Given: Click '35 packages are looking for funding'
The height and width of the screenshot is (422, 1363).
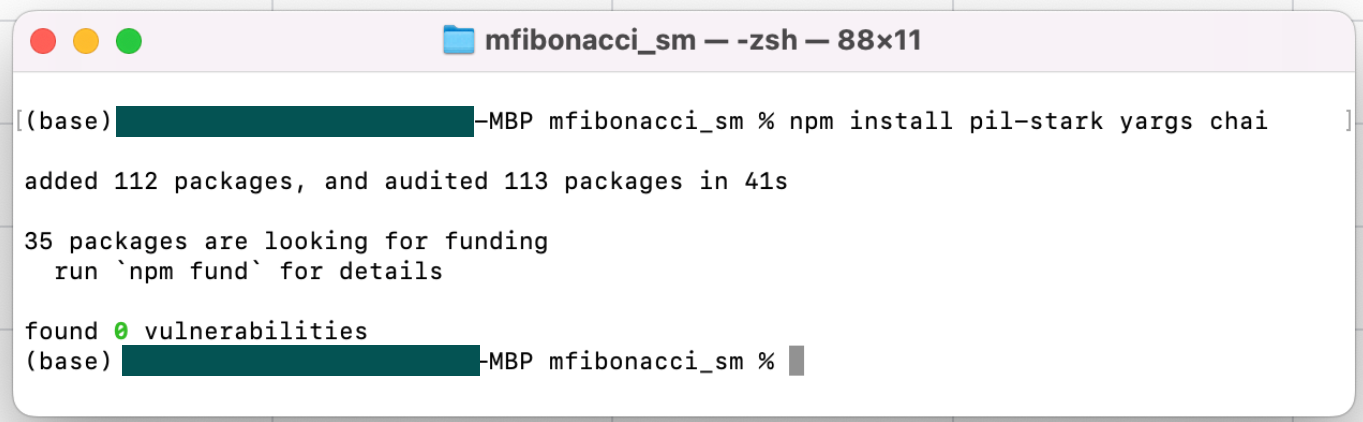Looking at the screenshot, I should coord(286,241).
